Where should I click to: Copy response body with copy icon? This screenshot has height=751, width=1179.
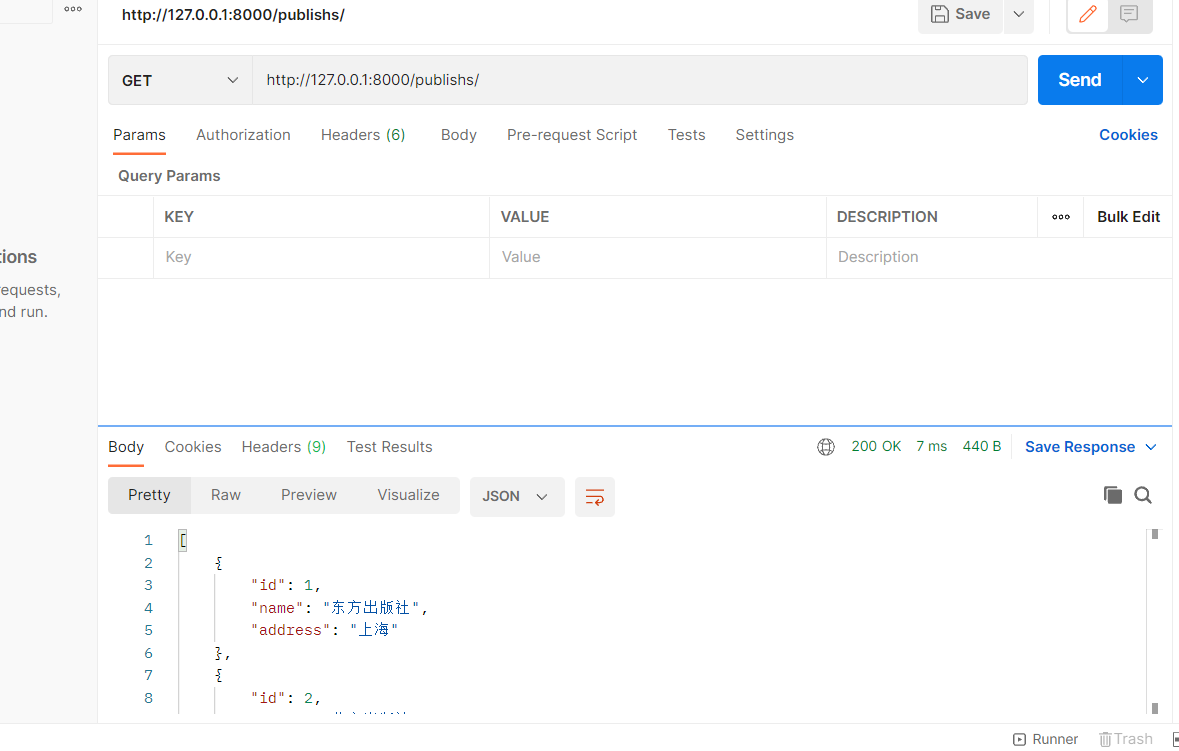(x=1112, y=495)
